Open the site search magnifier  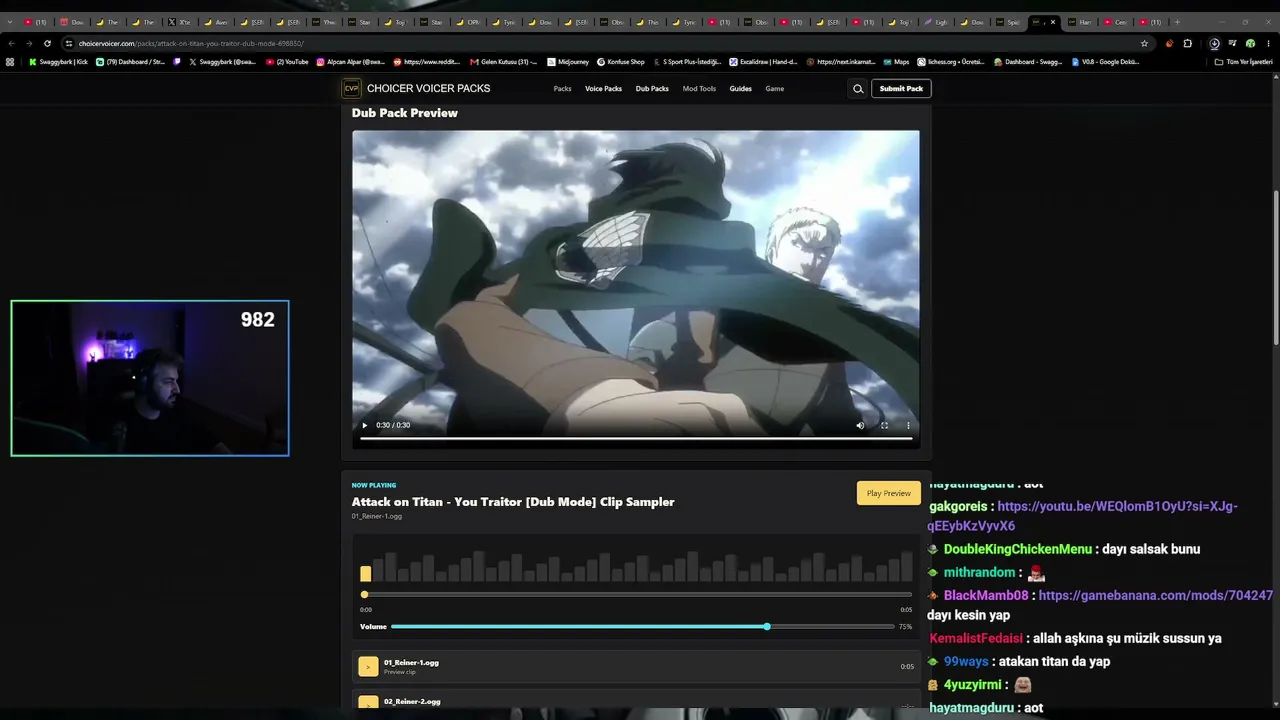pyautogui.click(x=857, y=89)
